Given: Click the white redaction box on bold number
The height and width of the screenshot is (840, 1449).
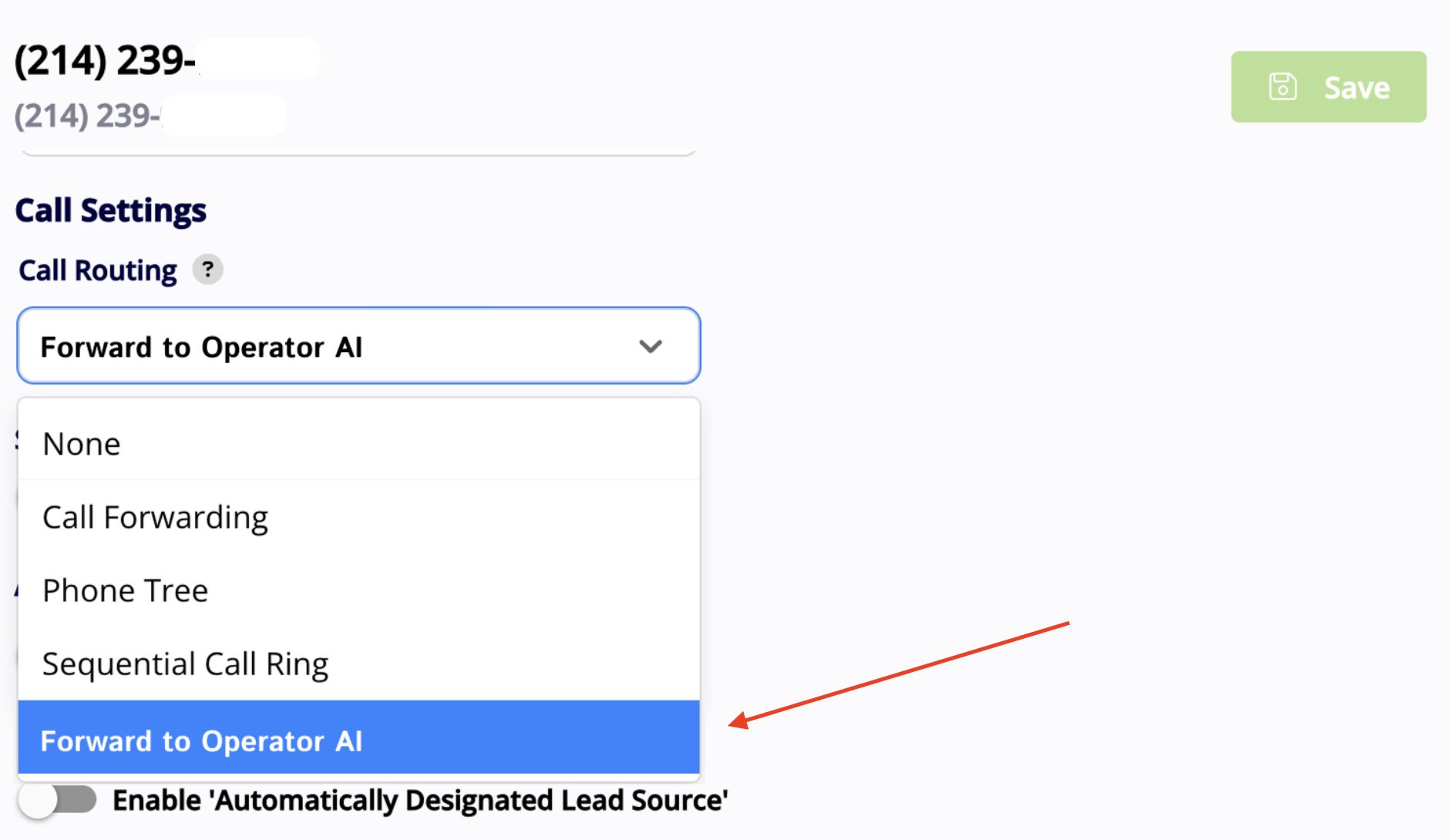Looking at the screenshot, I should click(258, 59).
